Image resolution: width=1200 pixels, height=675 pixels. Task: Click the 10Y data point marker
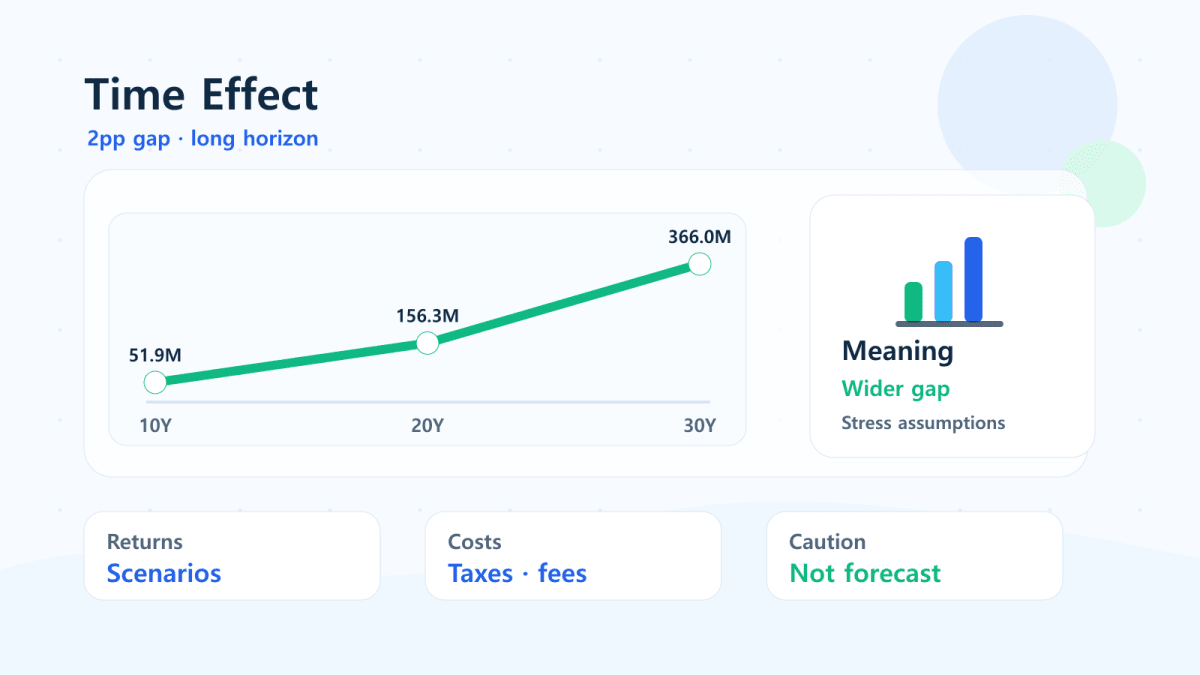click(155, 382)
